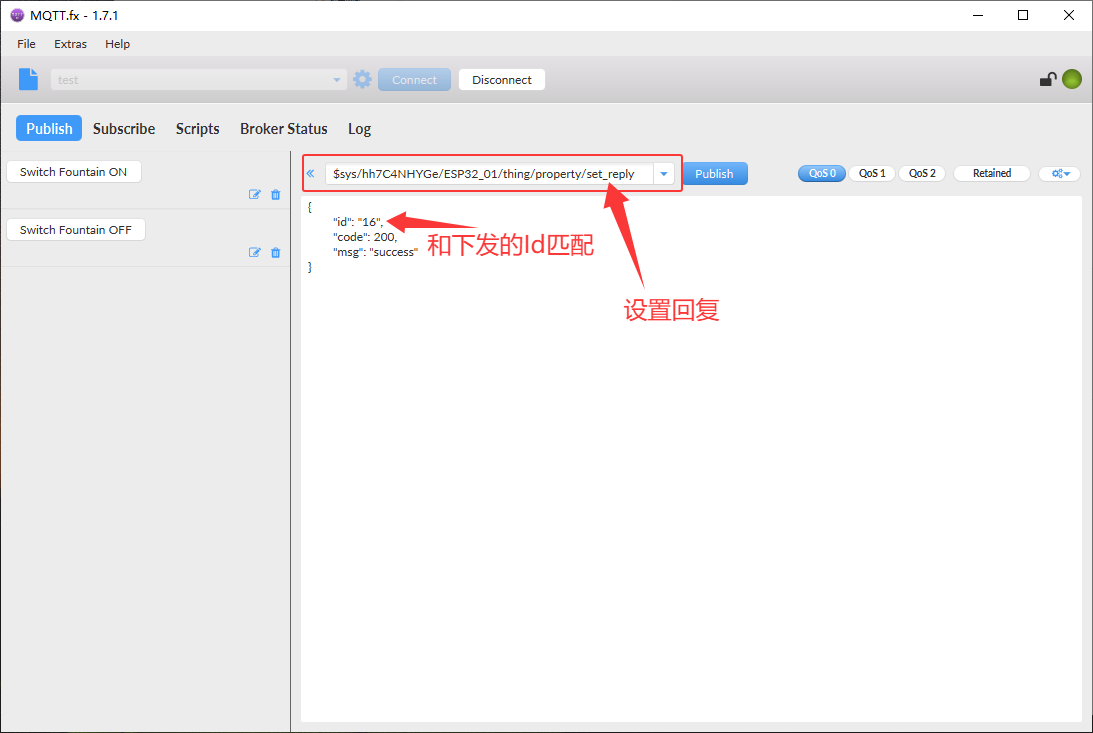The image size is (1093, 733).
Task: Minimize the MQTT.fx window
Action: click(978, 15)
